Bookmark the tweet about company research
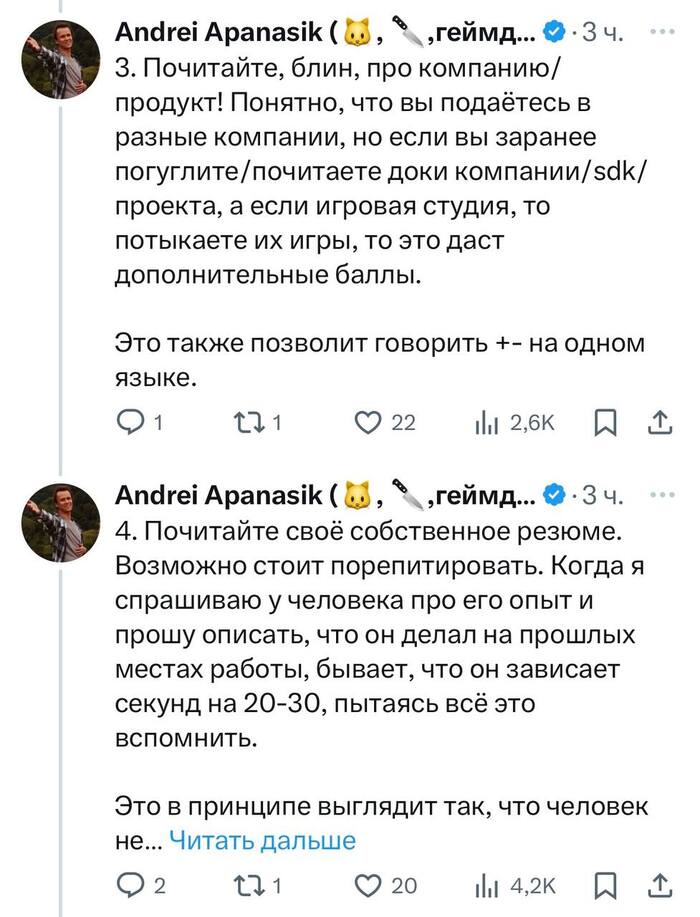This screenshot has height=917, width=700. pyautogui.click(x=606, y=424)
